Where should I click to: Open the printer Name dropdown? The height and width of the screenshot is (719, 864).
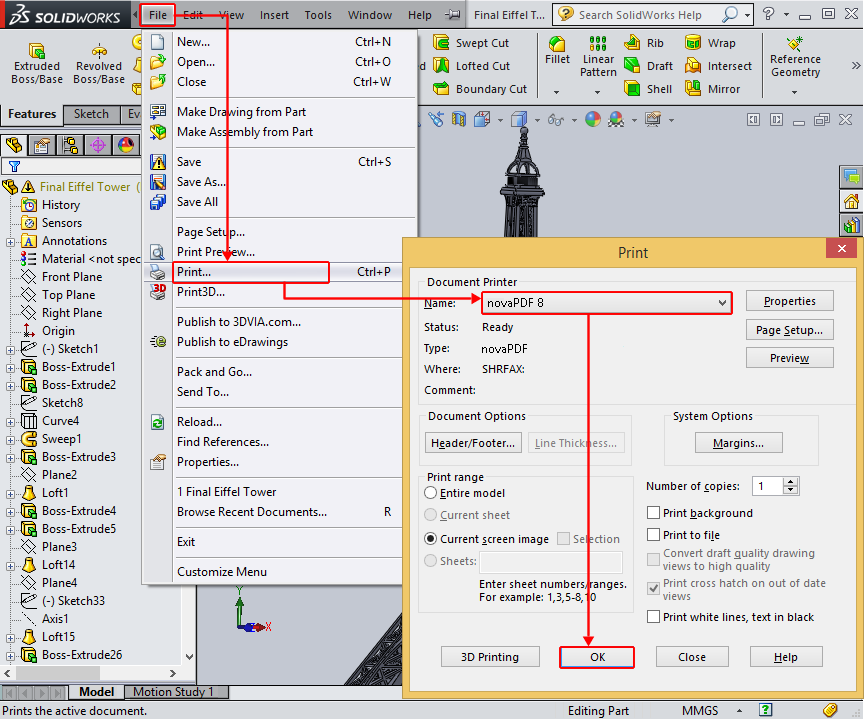(606, 302)
